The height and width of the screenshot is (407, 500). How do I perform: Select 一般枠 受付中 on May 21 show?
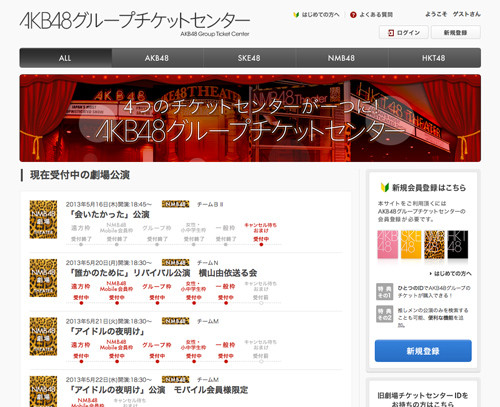[226, 351]
